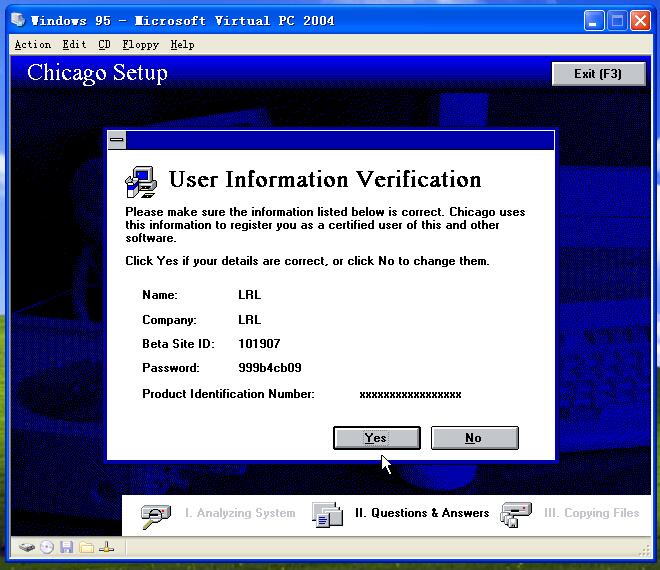Open dialog system menu box in title bar

click(117, 140)
